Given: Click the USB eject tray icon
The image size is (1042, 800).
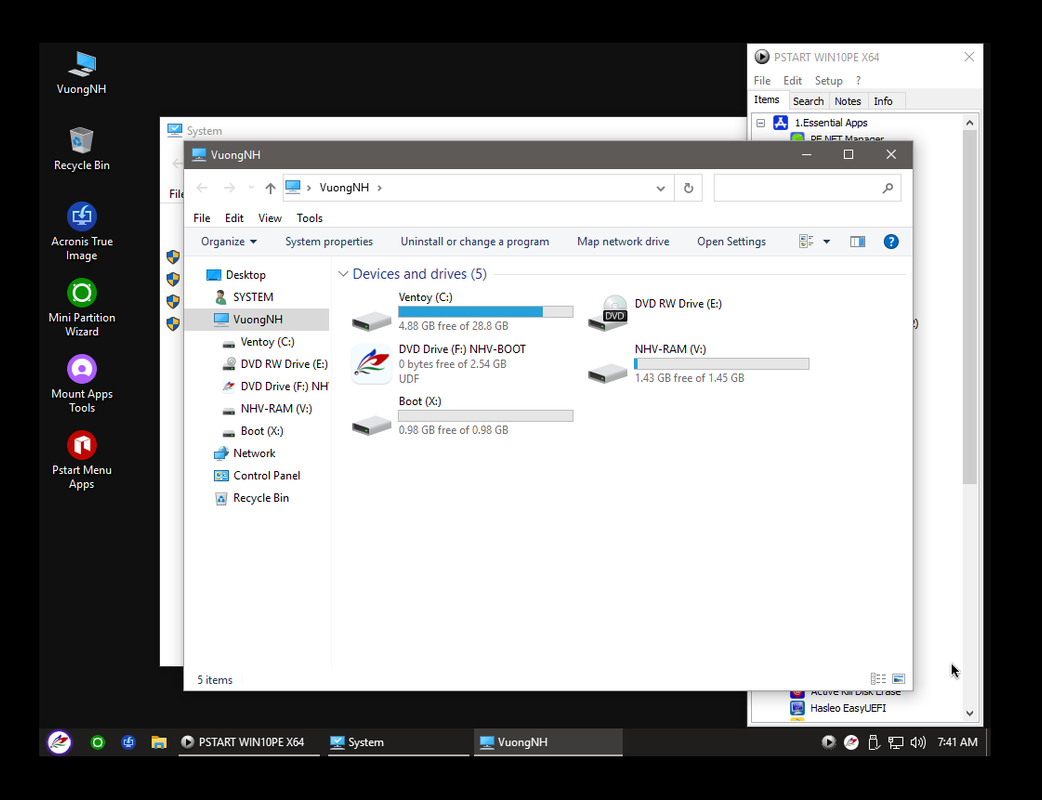Looking at the screenshot, I should point(873,742).
